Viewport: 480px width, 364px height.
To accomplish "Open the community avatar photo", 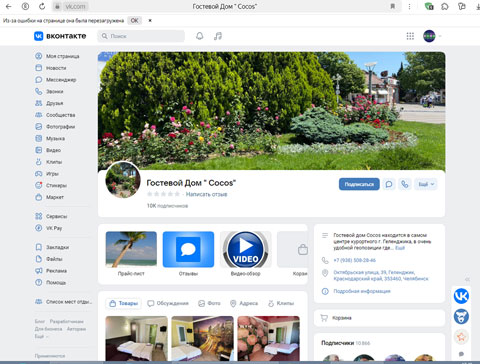I will tap(123, 180).
